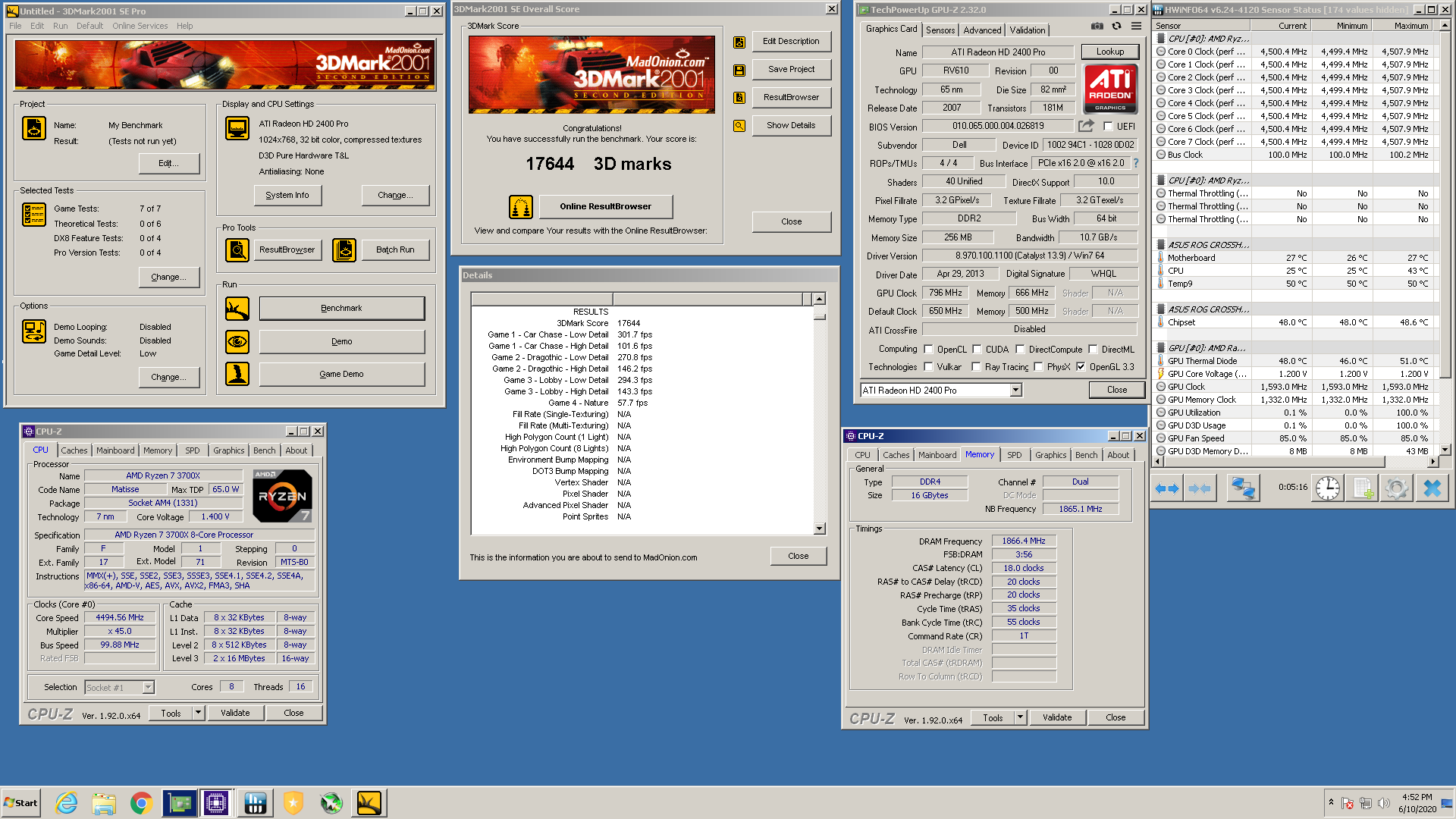The image size is (1456, 819).
Task: Click the ResultBrowser icon in score window
Action: click(x=739, y=98)
